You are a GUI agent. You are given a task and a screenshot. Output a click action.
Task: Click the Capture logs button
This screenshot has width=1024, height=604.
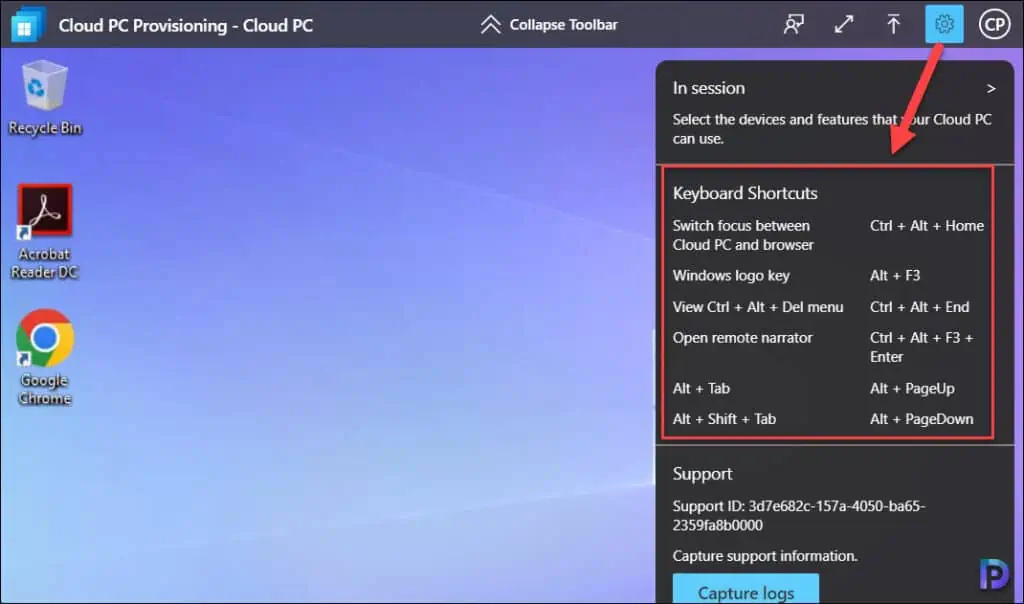point(746,589)
